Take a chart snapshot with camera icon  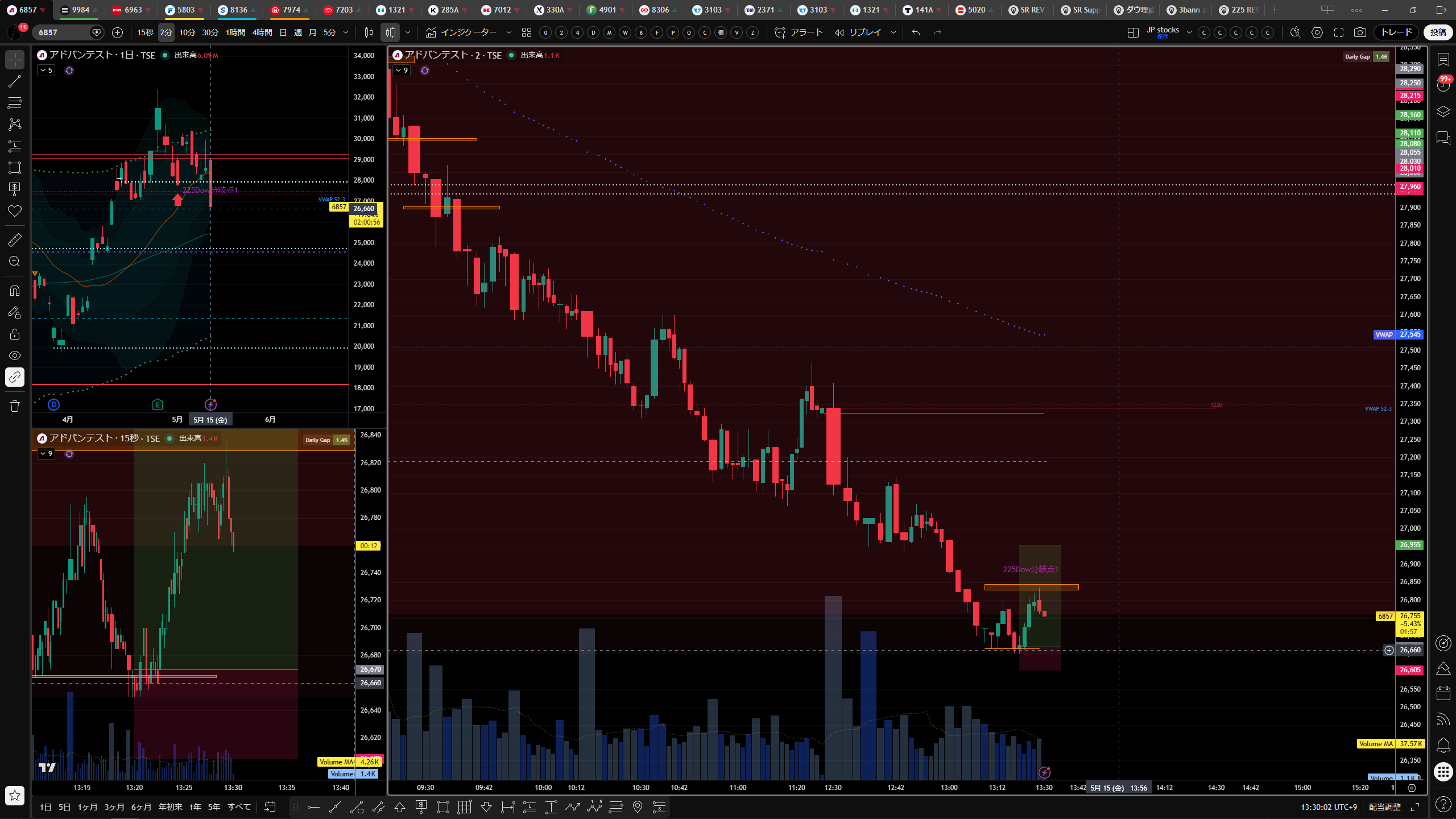pos(1360,32)
